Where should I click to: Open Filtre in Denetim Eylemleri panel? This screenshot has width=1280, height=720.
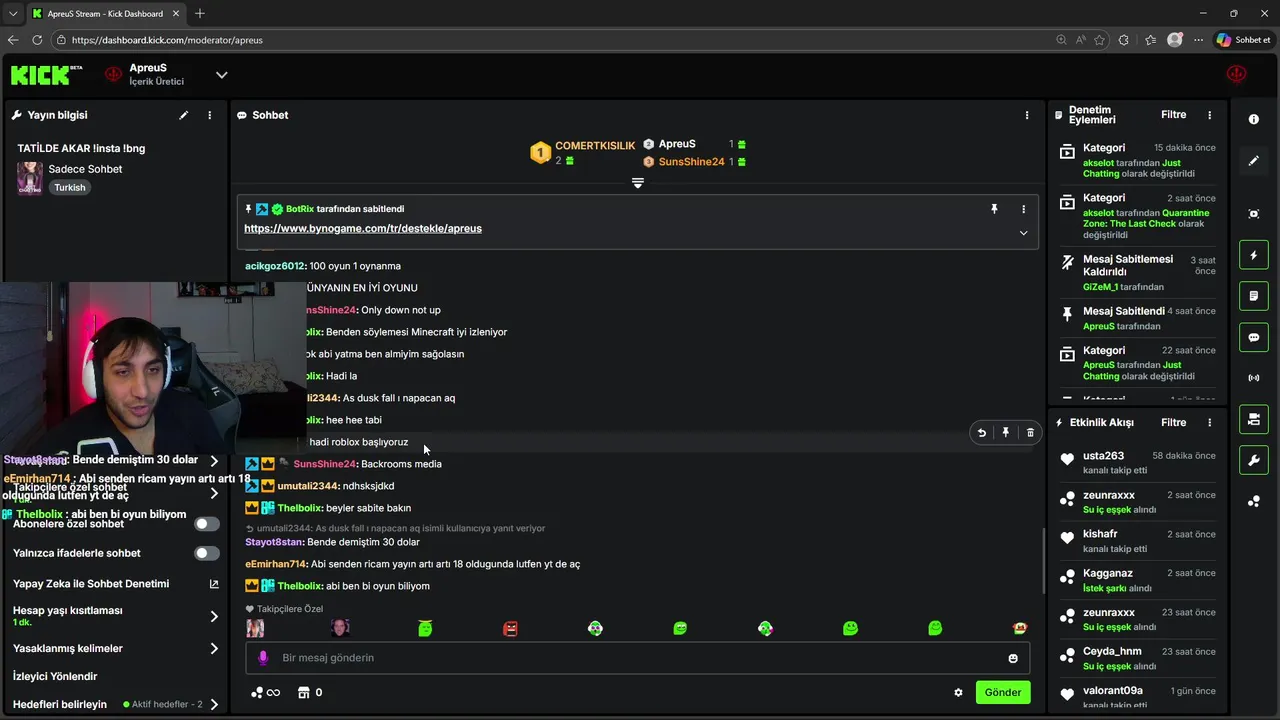point(1173,115)
